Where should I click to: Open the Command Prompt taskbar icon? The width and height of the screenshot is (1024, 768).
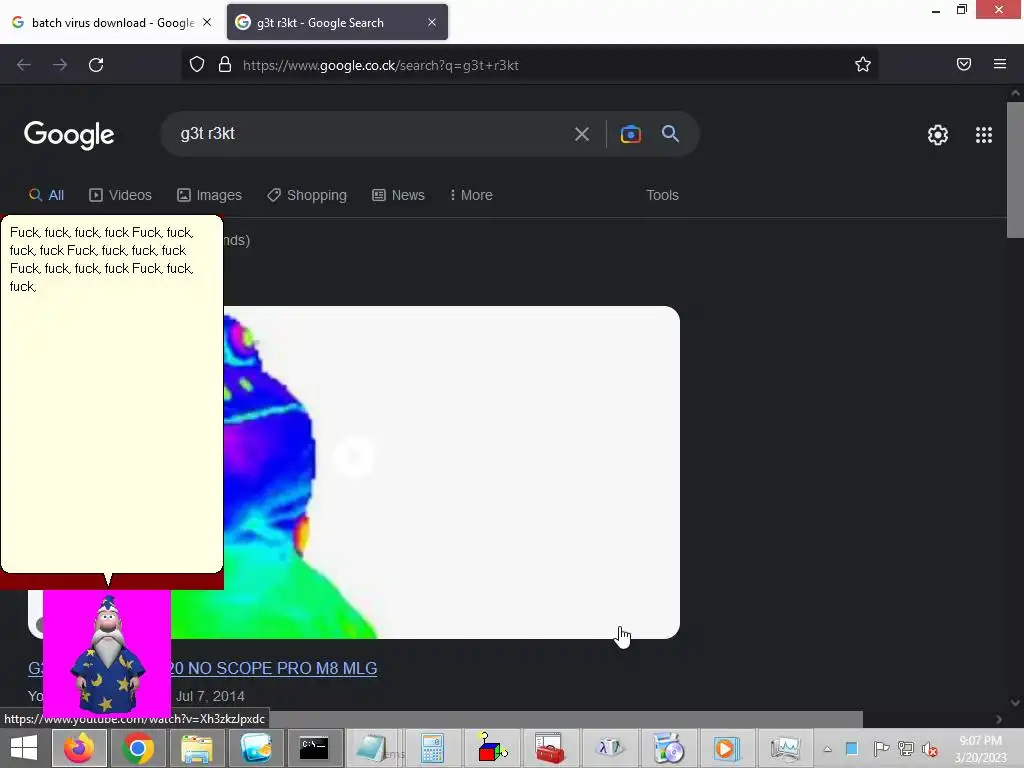pyautogui.click(x=314, y=748)
